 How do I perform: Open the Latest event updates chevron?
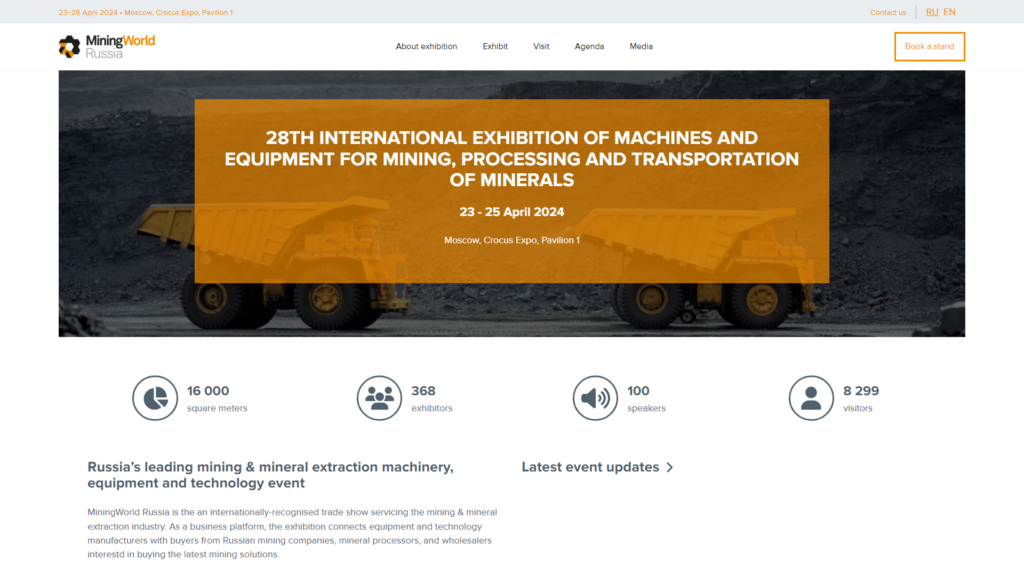coord(669,468)
